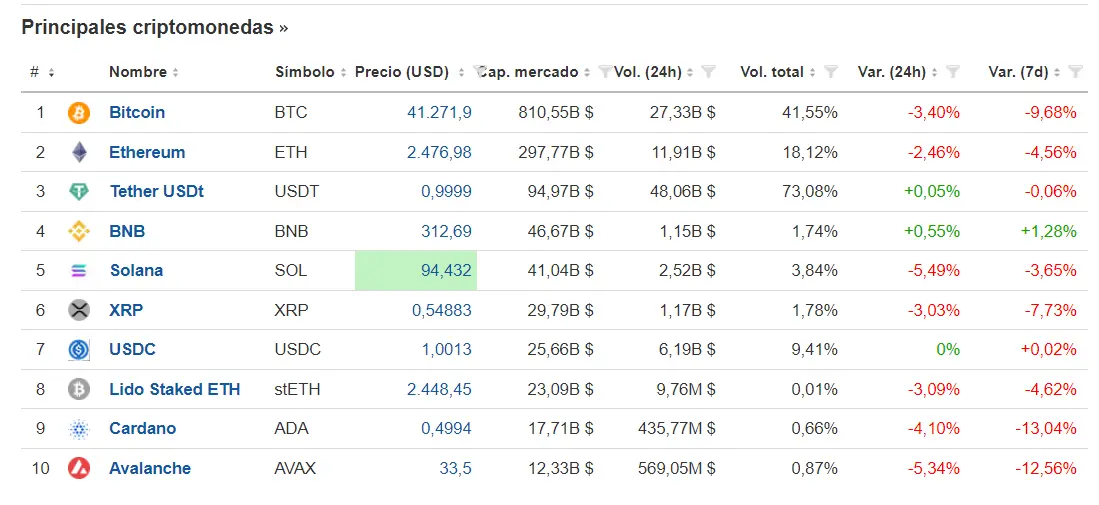
Task: Open the Bitcoin name link
Action: pos(137,113)
